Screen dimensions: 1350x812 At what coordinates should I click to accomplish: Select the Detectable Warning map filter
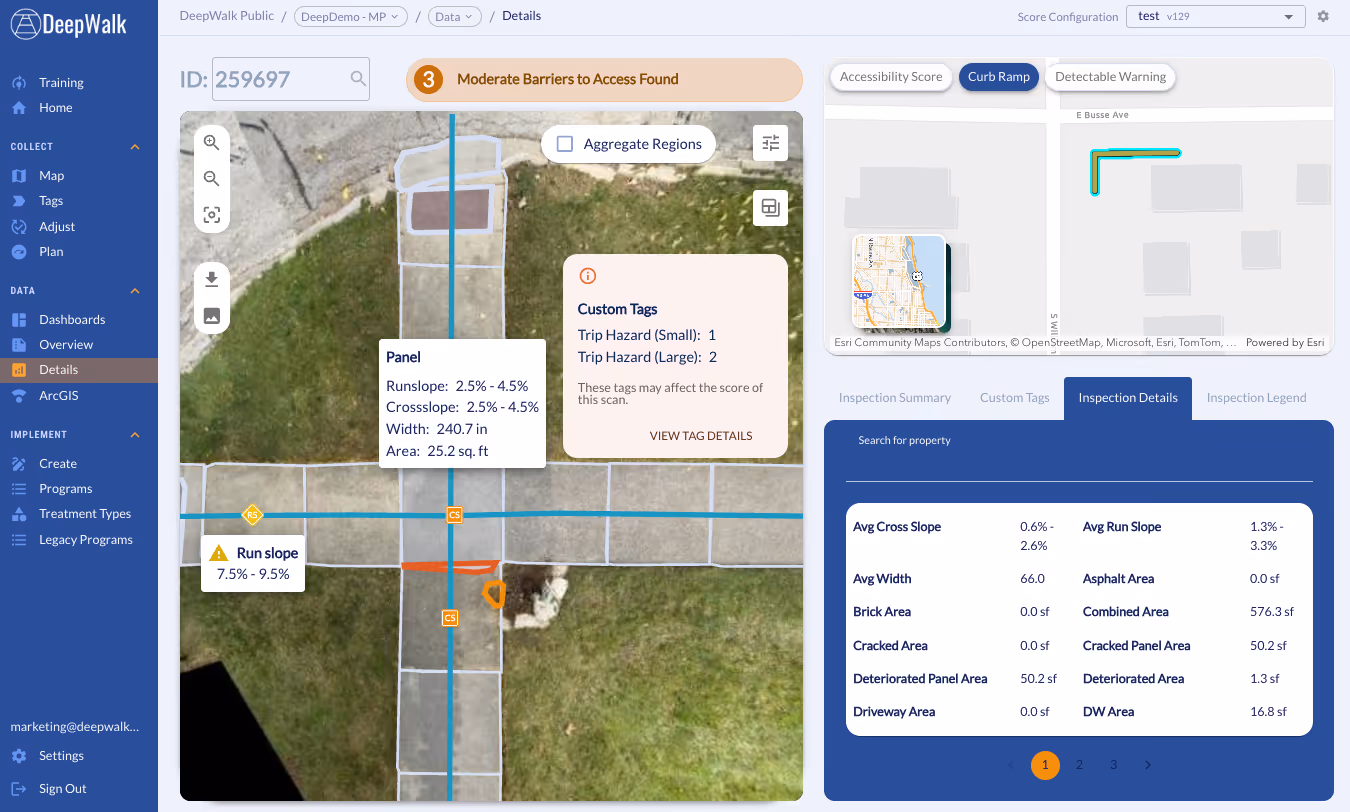pyautogui.click(x=1110, y=77)
